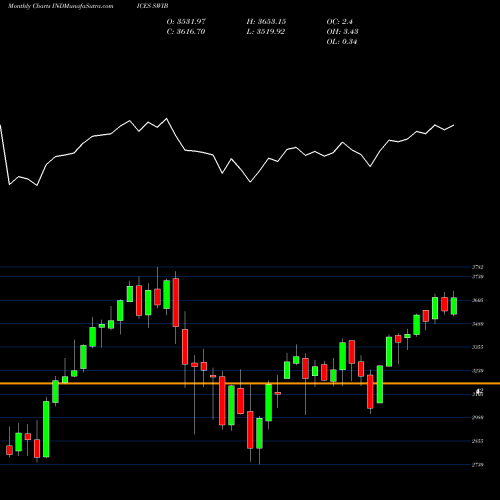Click the latest green candlestick at chart end
500x500 pixels.
click(454, 306)
